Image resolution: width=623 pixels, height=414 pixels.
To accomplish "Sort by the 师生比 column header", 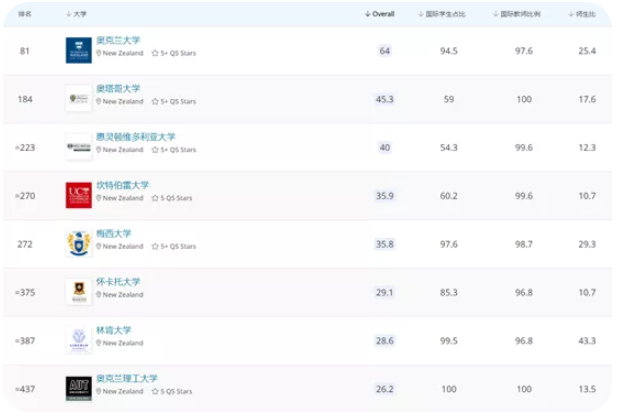I will [x=582, y=14].
